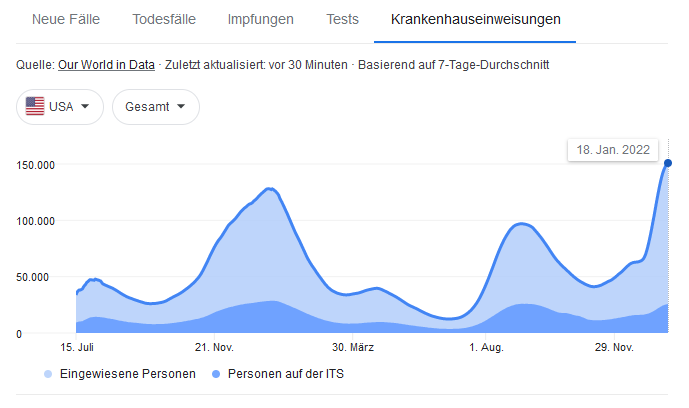The height and width of the screenshot is (408, 689).
Task: Select the Impfungen tab
Action: pos(260,20)
